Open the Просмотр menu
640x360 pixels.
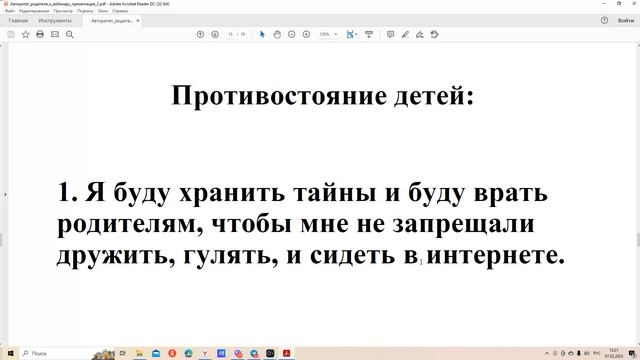click(63, 11)
